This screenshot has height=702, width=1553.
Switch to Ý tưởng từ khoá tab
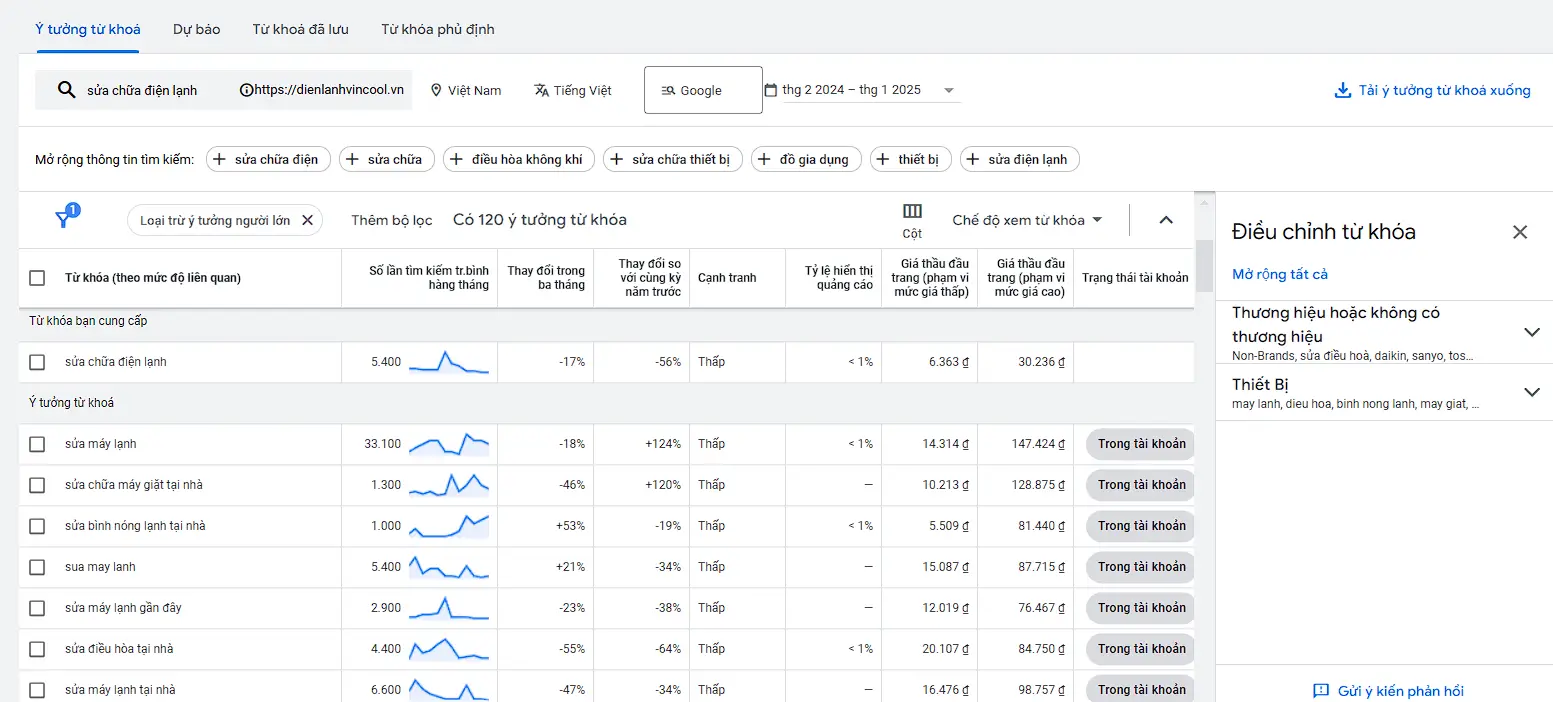tap(88, 29)
